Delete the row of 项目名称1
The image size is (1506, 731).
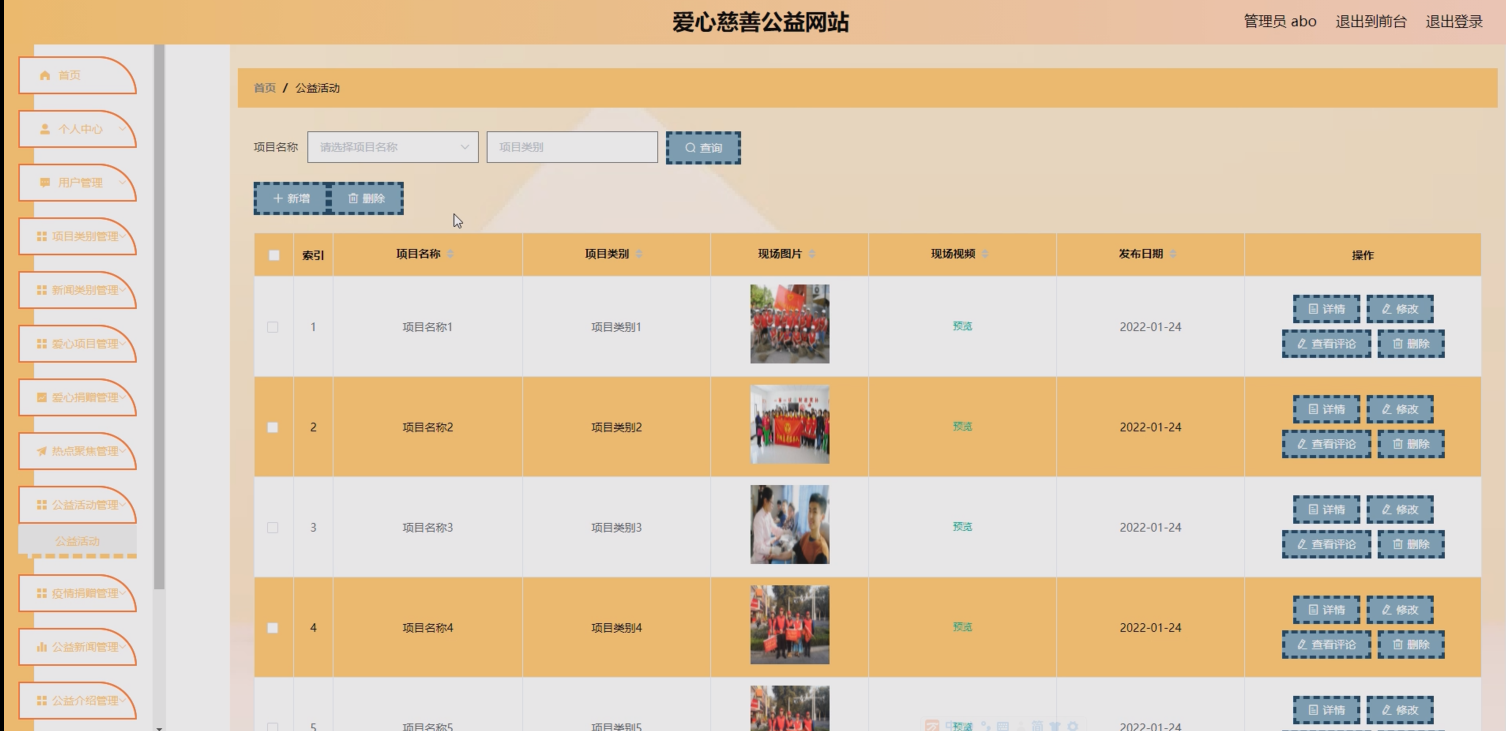click(1411, 344)
